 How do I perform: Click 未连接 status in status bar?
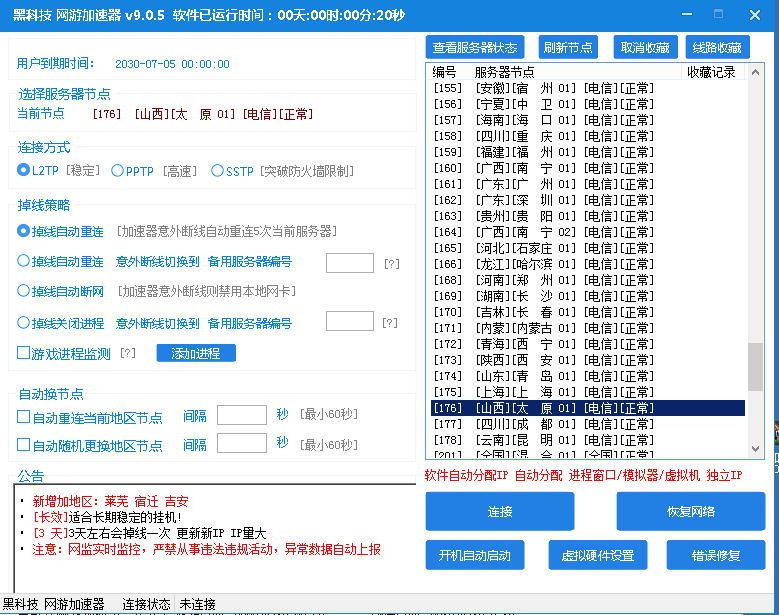[x=197, y=604]
